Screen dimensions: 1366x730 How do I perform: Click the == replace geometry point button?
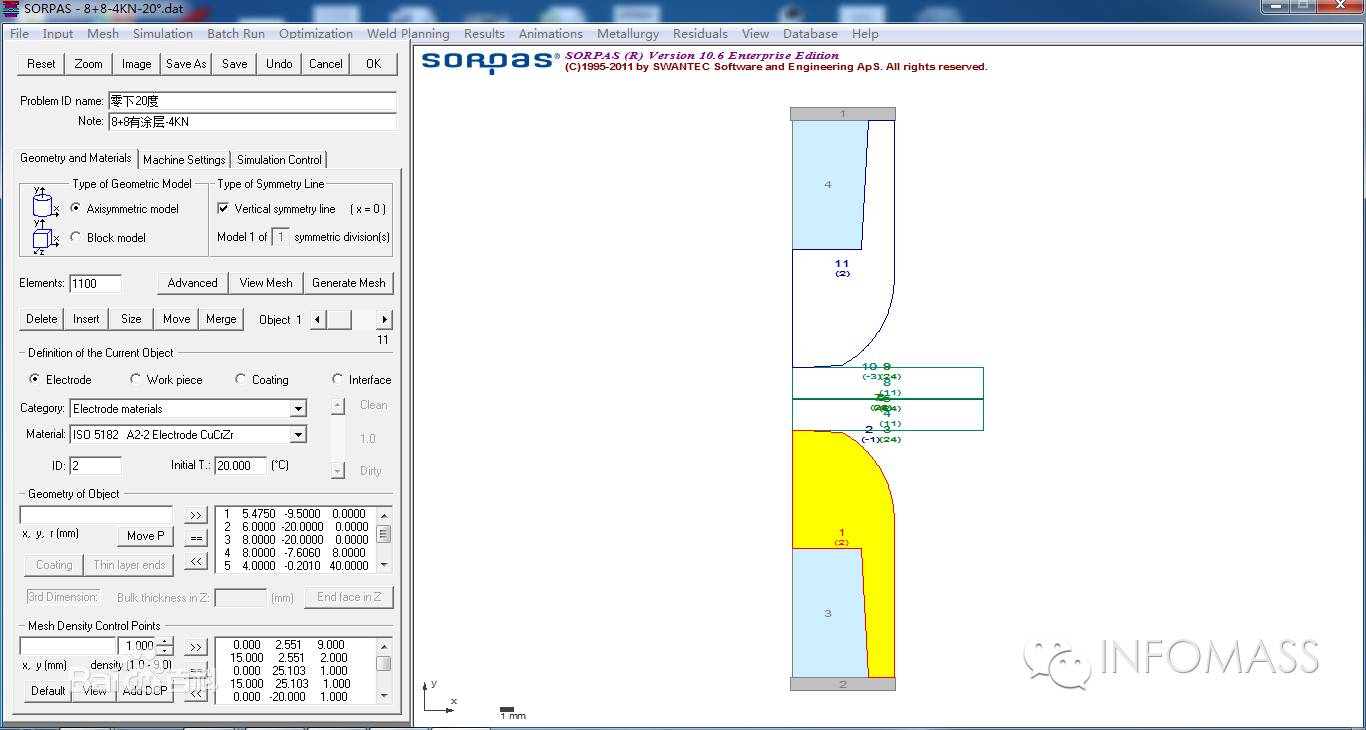click(196, 538)
